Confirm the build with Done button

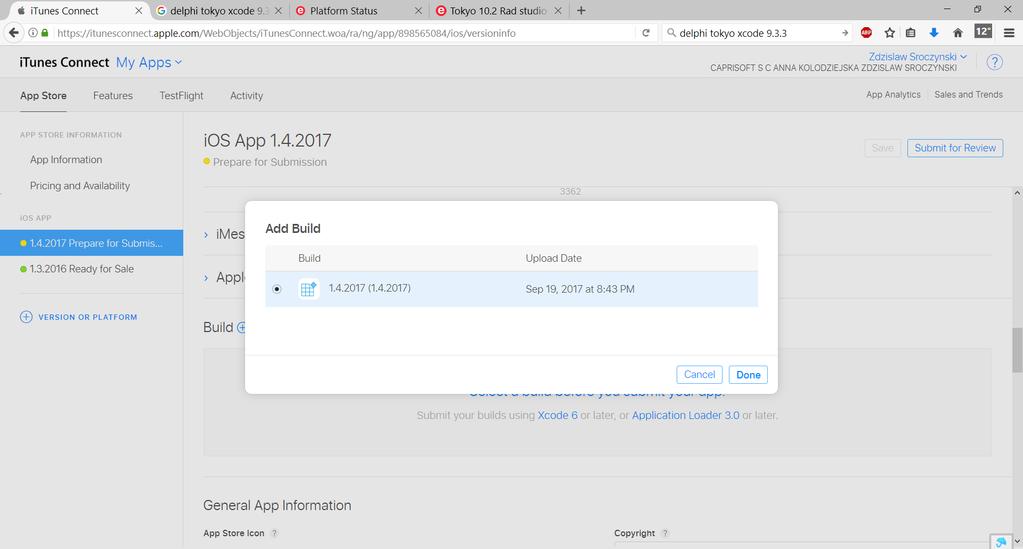(x=748, y=375)
